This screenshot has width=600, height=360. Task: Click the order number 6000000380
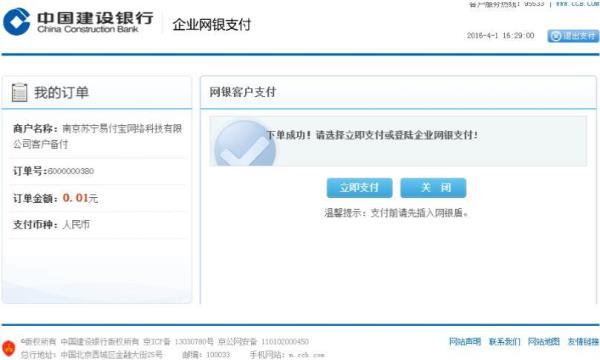(x=71, y=171)
